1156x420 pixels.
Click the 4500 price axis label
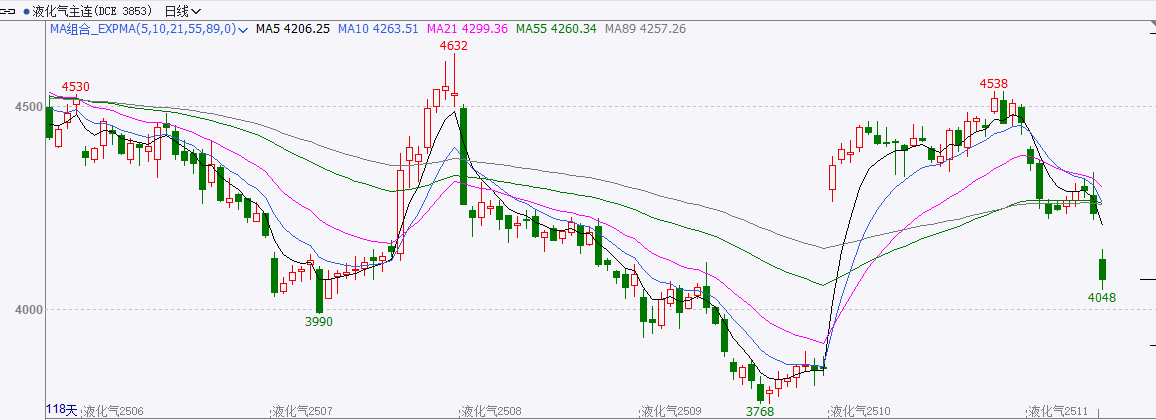click(29, 107)
